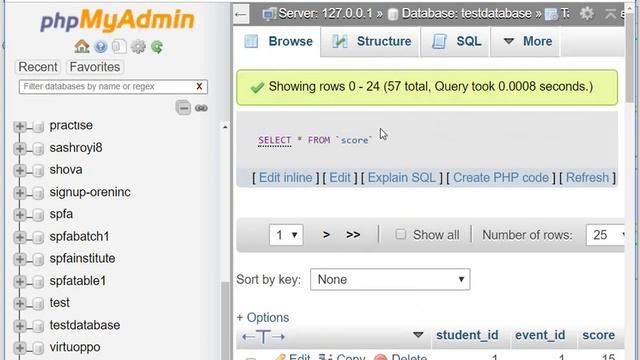The height and width of the screenshot is (360, 640).
Task: Collapse top menu with double-up arrow
Action: 611,14
